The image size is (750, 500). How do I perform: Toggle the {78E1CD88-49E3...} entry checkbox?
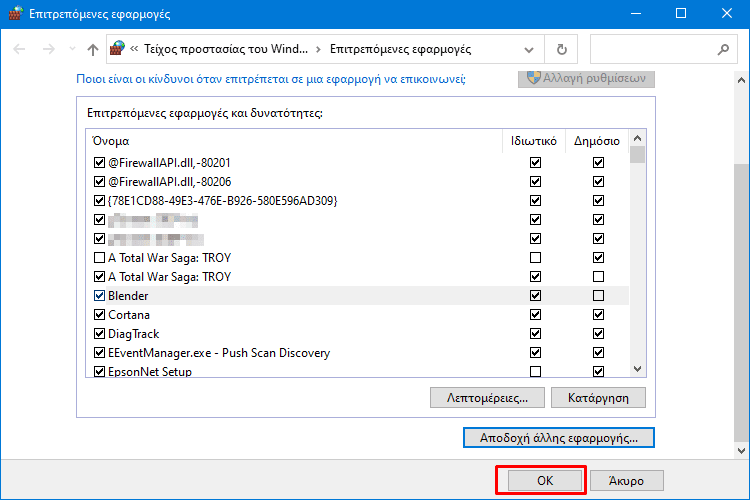click(x=99, y=200)
